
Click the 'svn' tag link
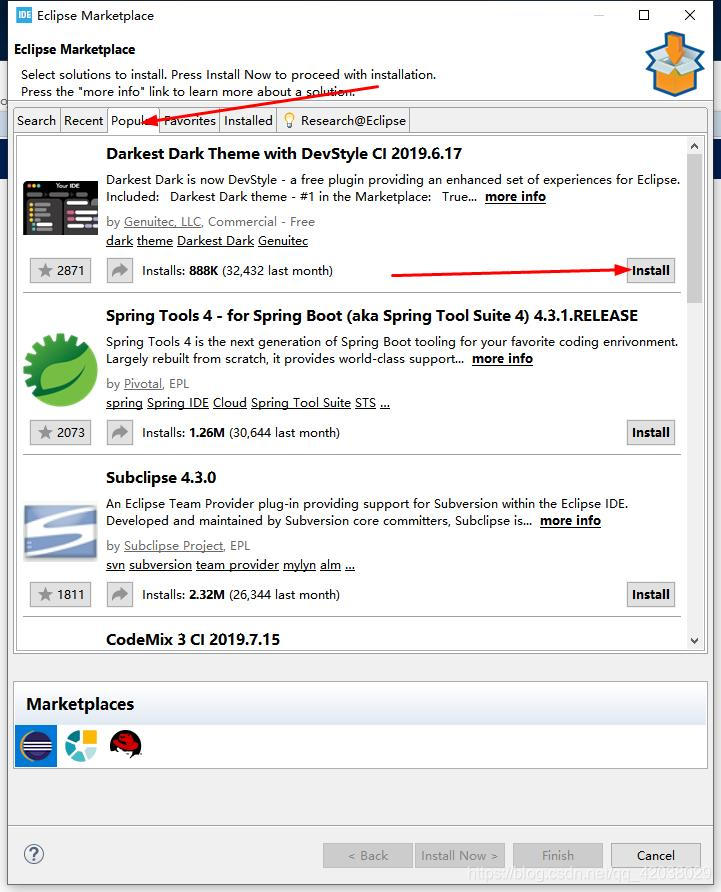pos(116,565)
